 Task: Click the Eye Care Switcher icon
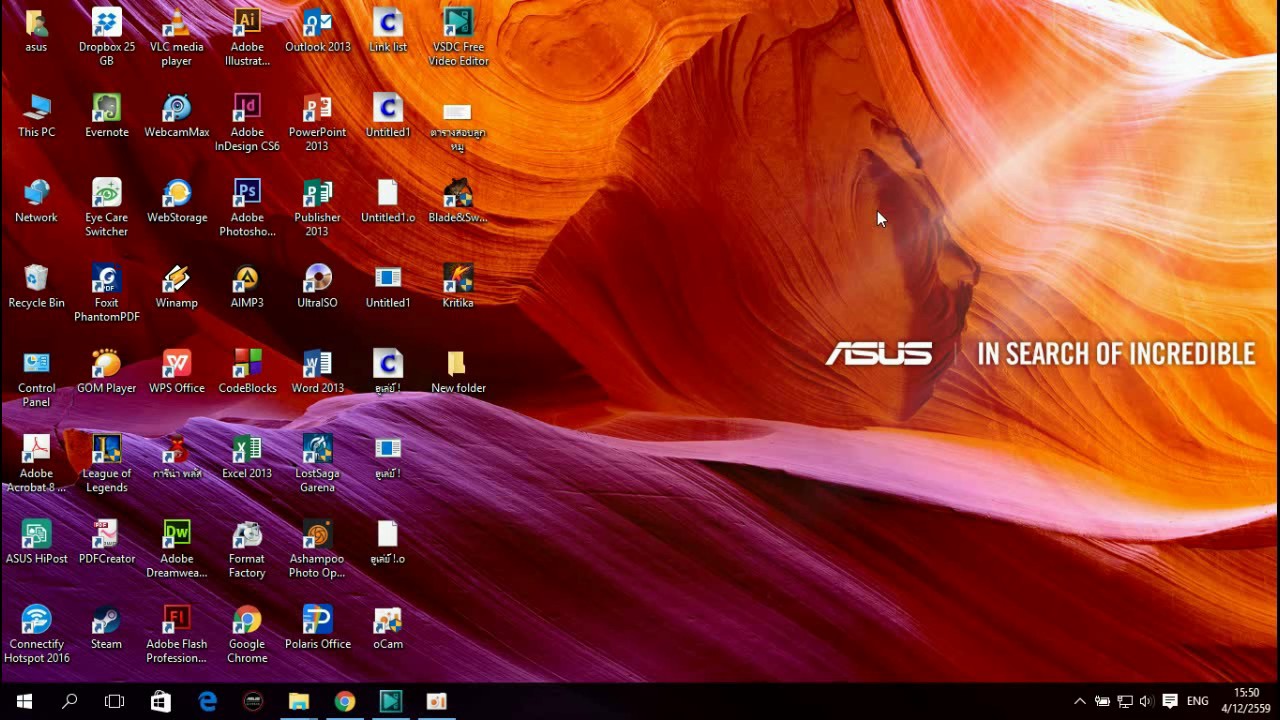point(107,207)
